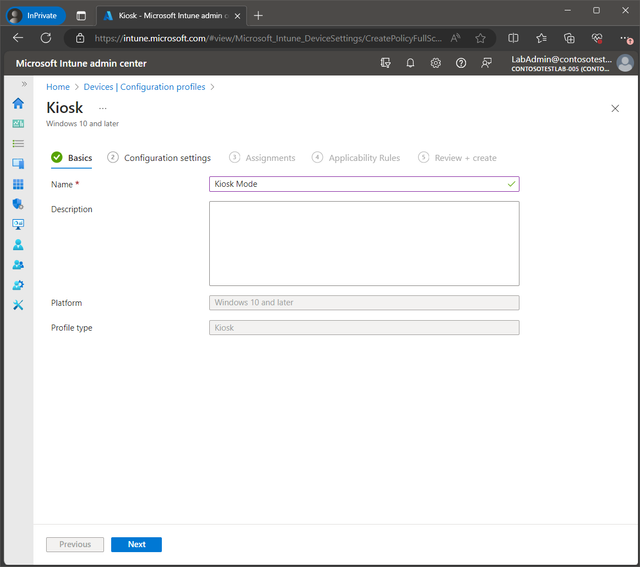Open the Troubleshooting + support tools icon
Image resolution: width=640 pixels, height=567 pixels.
(x=18, y=305)
